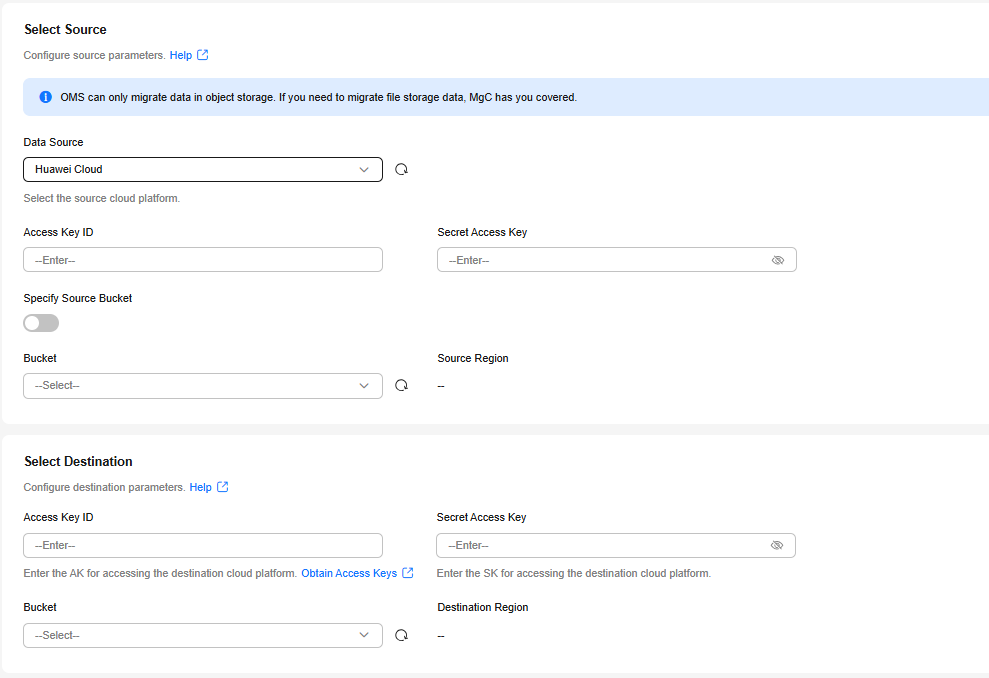Expand the source Bucket select dropdown
The width and height of the screenshot is (989, 678).
[202, 385]
